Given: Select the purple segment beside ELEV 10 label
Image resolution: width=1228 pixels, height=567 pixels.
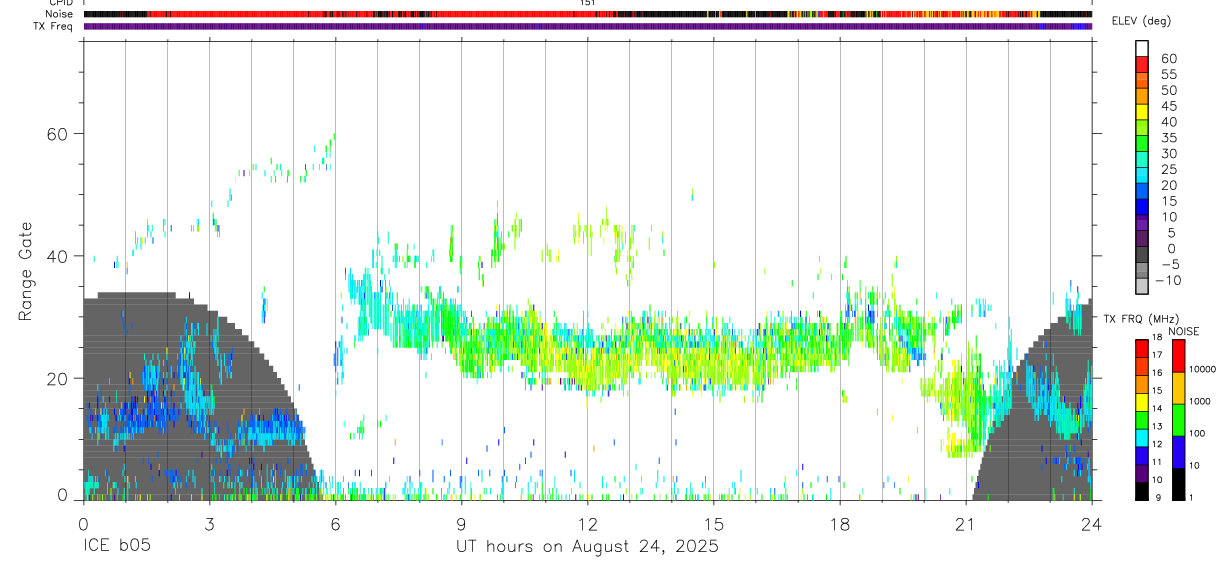Looking at the screenshot, I should point(1142,224).
